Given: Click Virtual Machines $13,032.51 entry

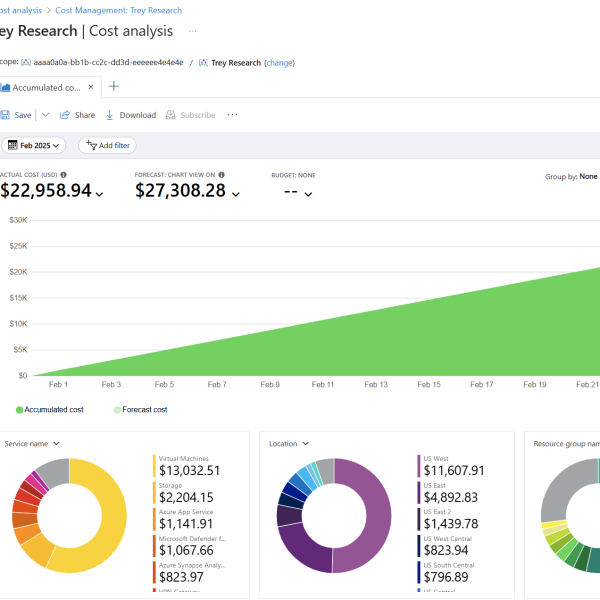Looking at the screenshot, I should pyautogui.click(x=187, y=466).
